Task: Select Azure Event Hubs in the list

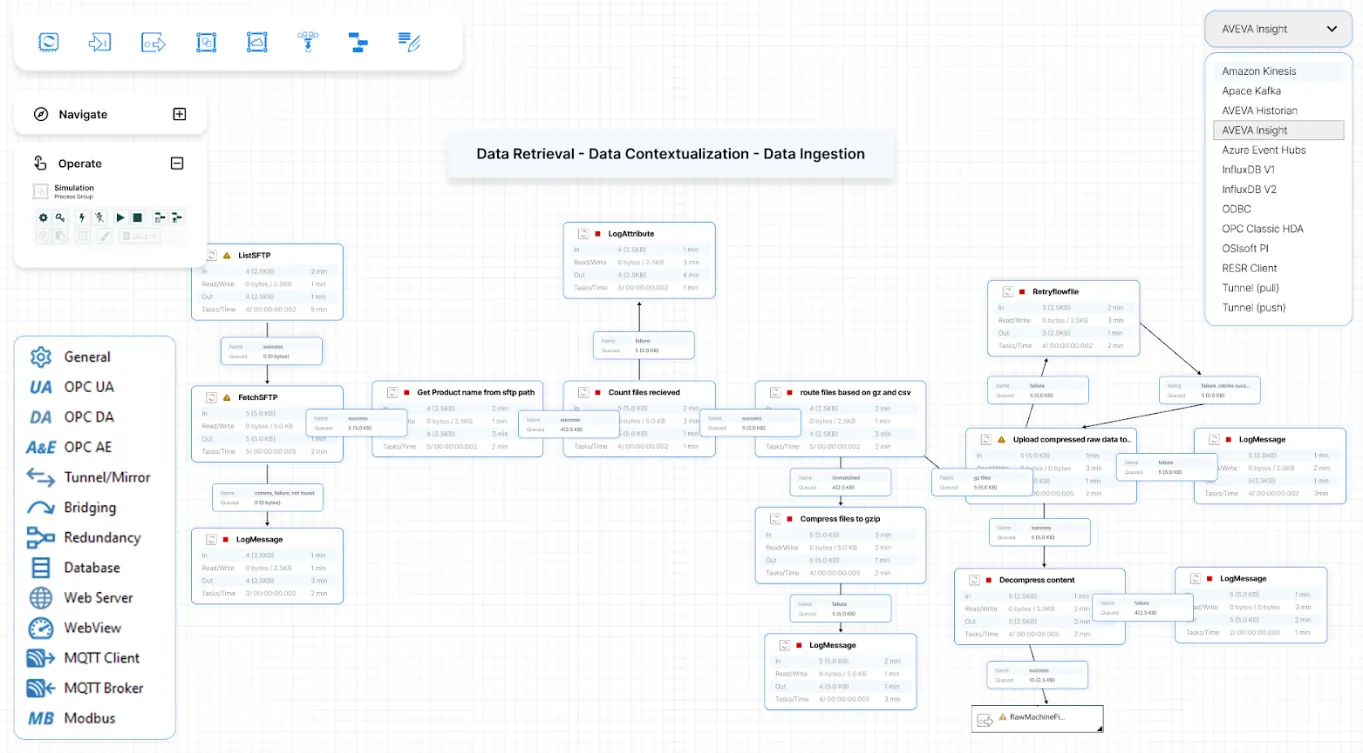Action: (x=1279, y=150)
